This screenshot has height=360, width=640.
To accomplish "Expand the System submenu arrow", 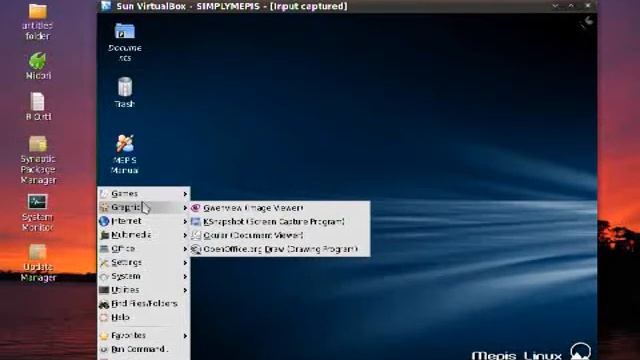I will pos(185,276).
